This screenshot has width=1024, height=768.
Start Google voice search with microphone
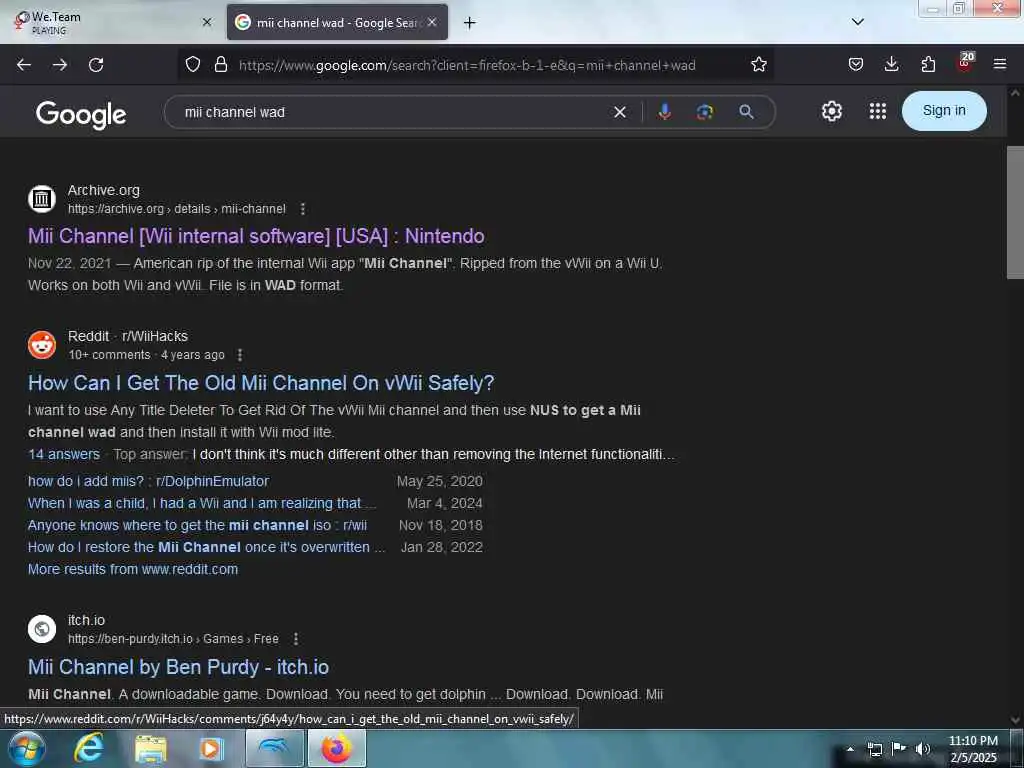[x=664, y=112]
